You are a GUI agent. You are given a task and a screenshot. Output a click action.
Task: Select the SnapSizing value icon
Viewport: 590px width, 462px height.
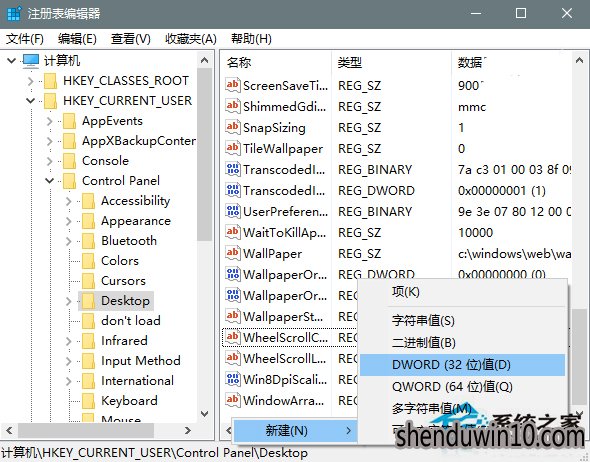tap(233, 127)
